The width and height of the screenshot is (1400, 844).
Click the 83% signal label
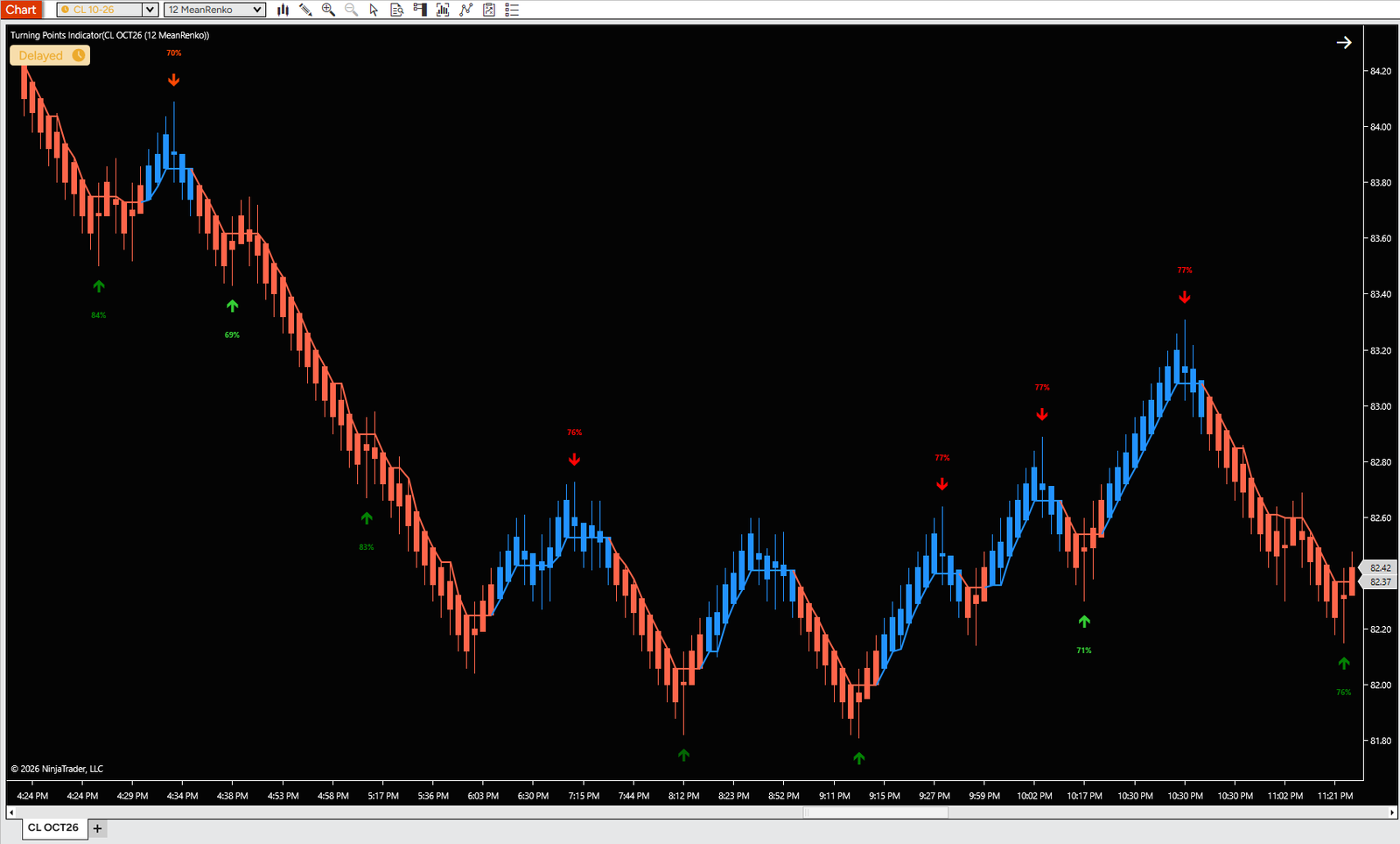click(367, 547)
